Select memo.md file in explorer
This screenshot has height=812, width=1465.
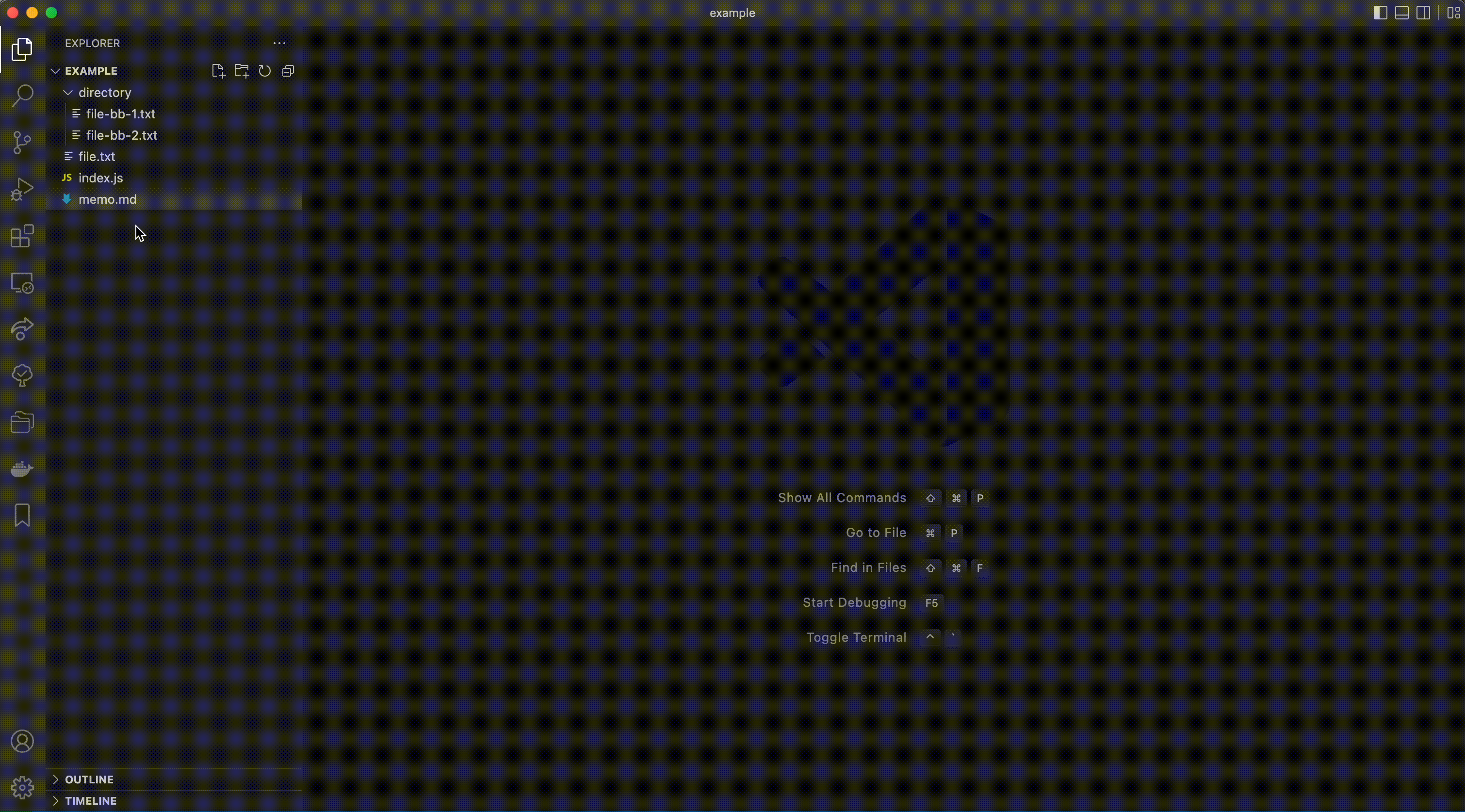[x=107, y=199]
